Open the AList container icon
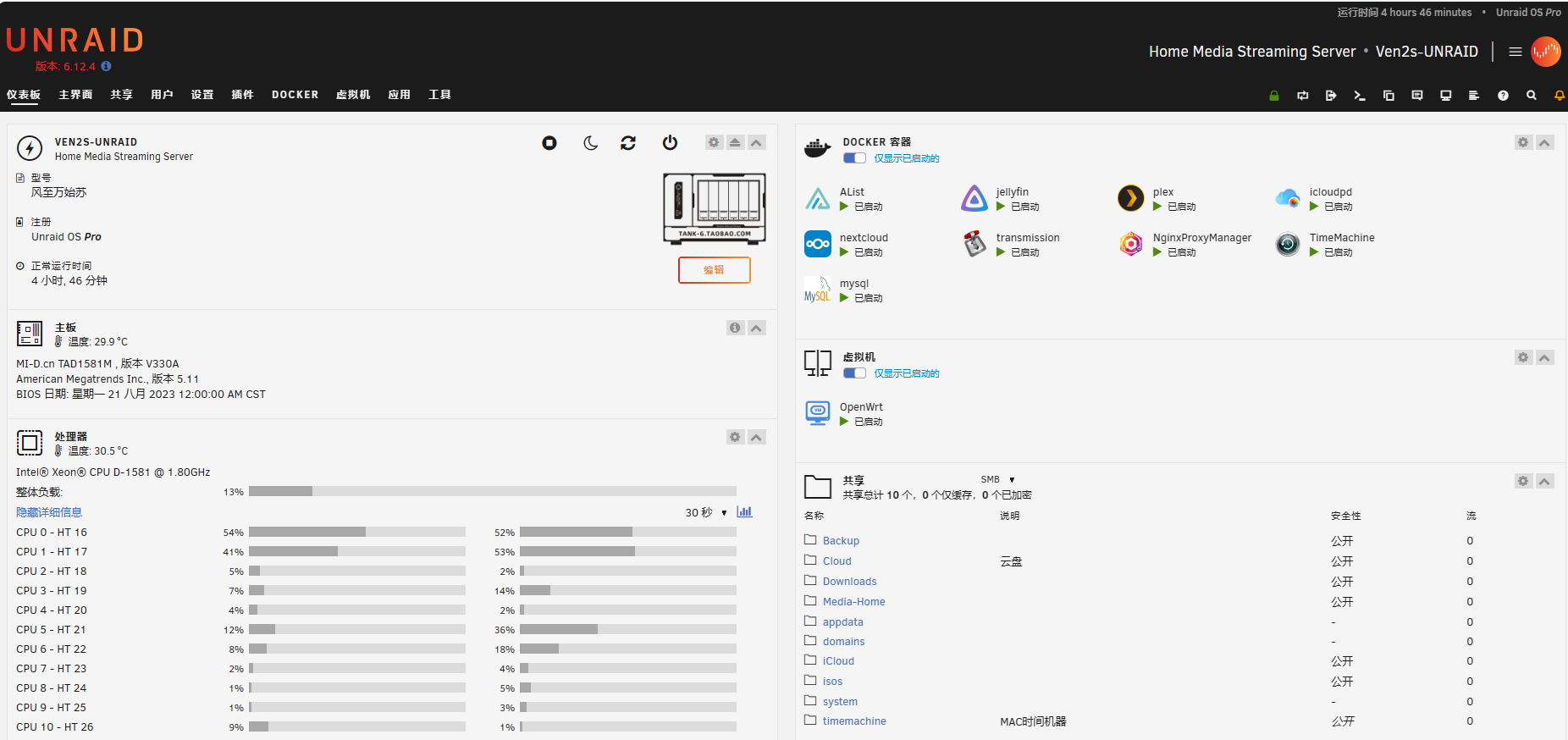This screenshot has height=740, width=1568. [818, 198]
